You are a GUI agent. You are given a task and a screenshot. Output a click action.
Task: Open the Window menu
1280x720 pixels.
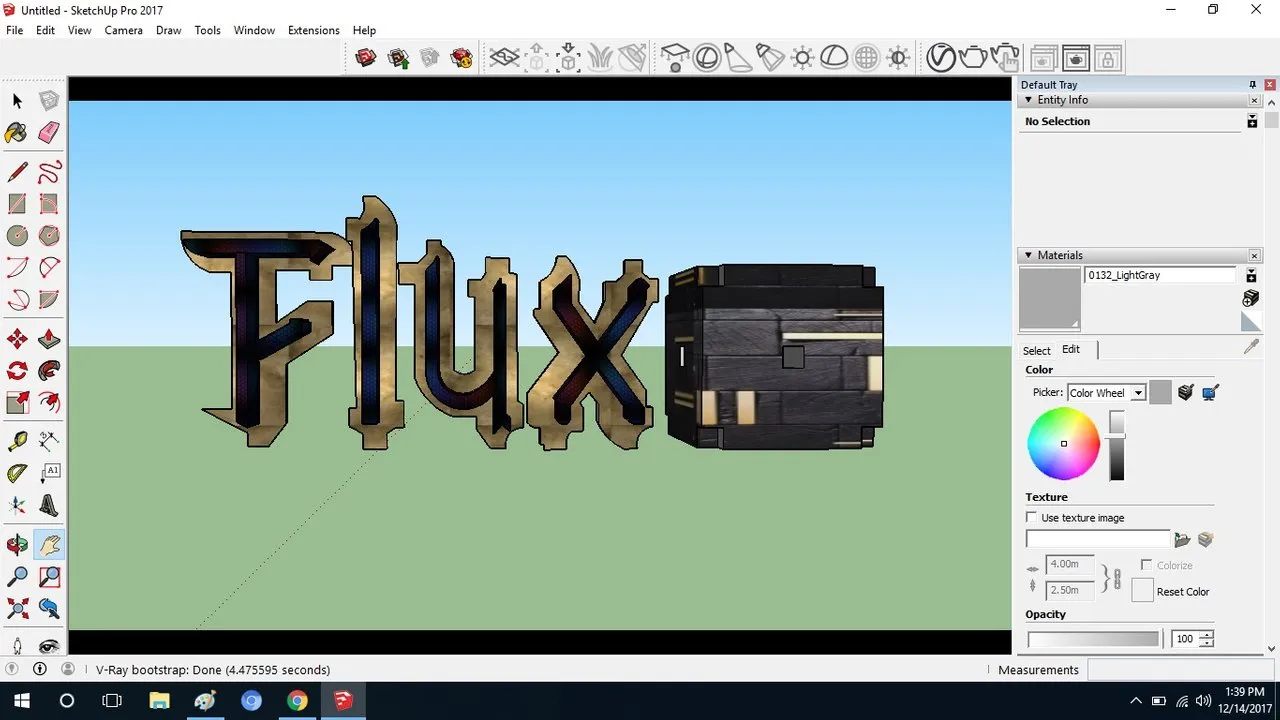pos(254,30)
